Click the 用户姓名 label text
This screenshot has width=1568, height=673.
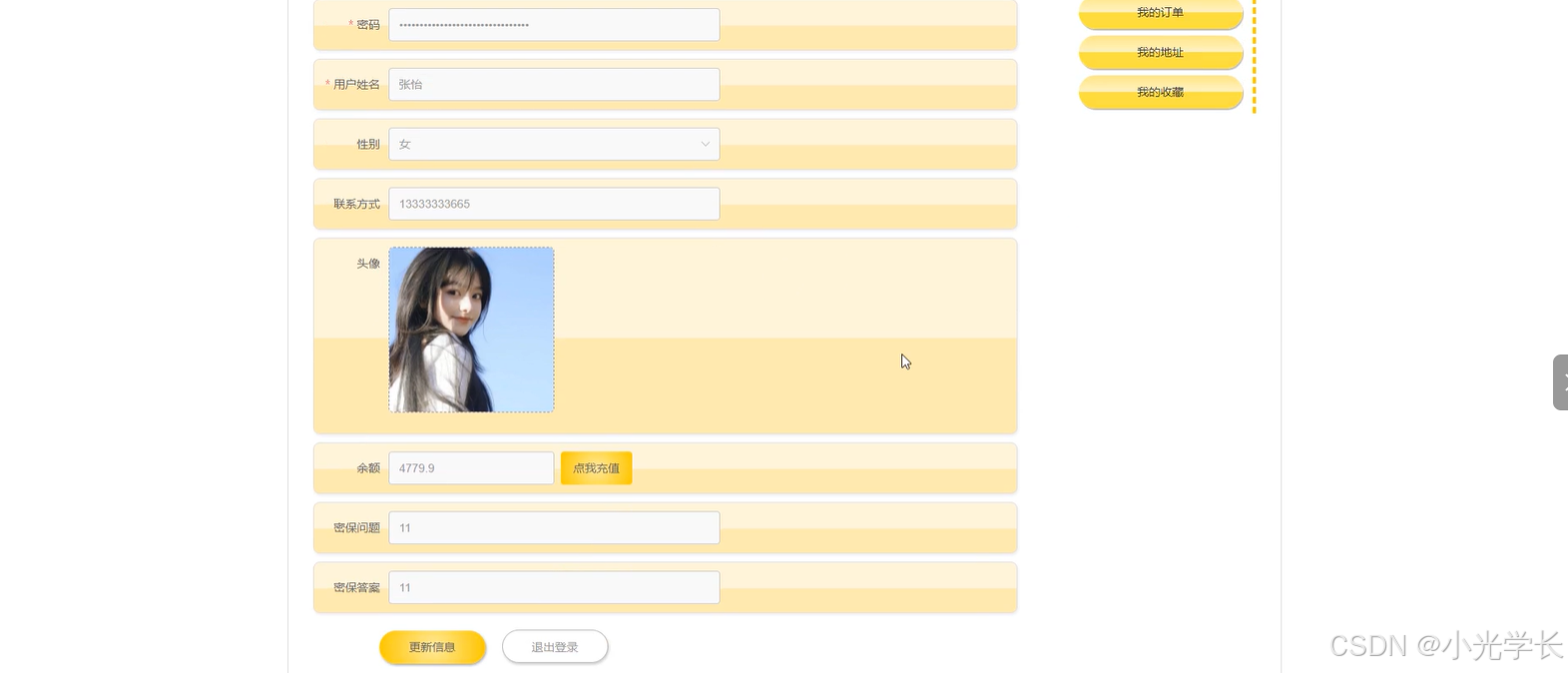coord(356,85)
